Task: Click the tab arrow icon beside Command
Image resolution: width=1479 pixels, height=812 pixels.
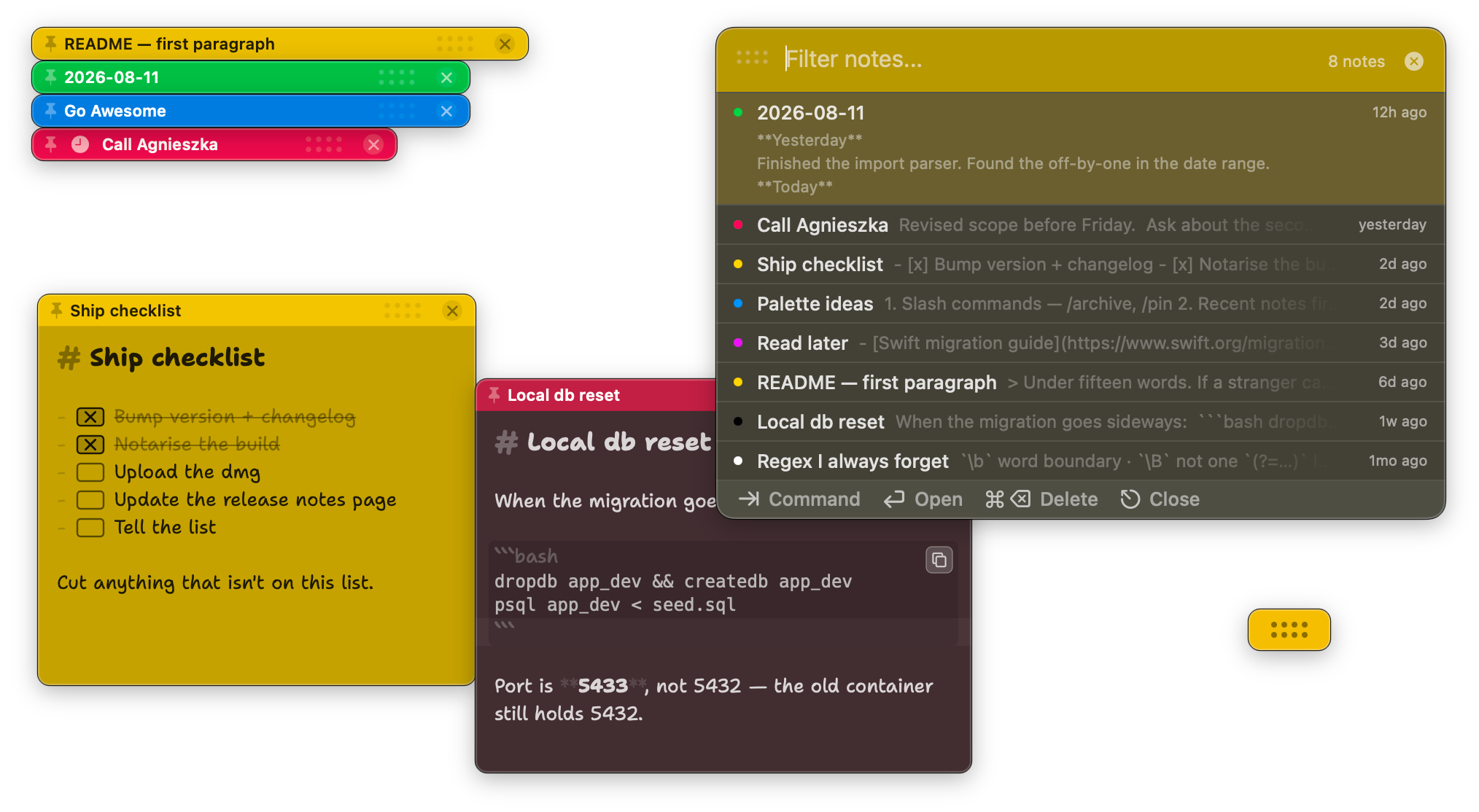Action: coord(749,499)
